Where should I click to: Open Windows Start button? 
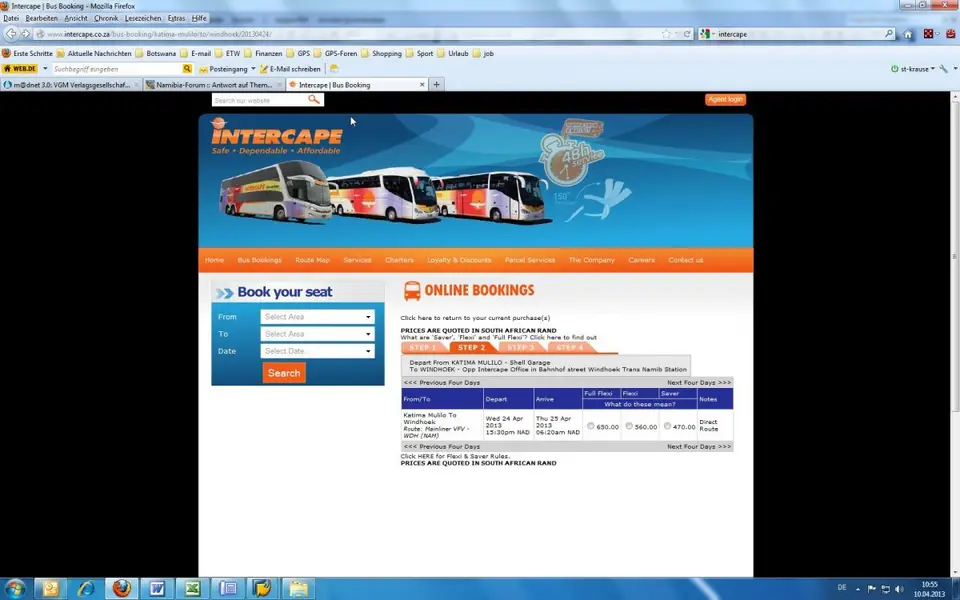pyautogui.click(x=13, y=588)
